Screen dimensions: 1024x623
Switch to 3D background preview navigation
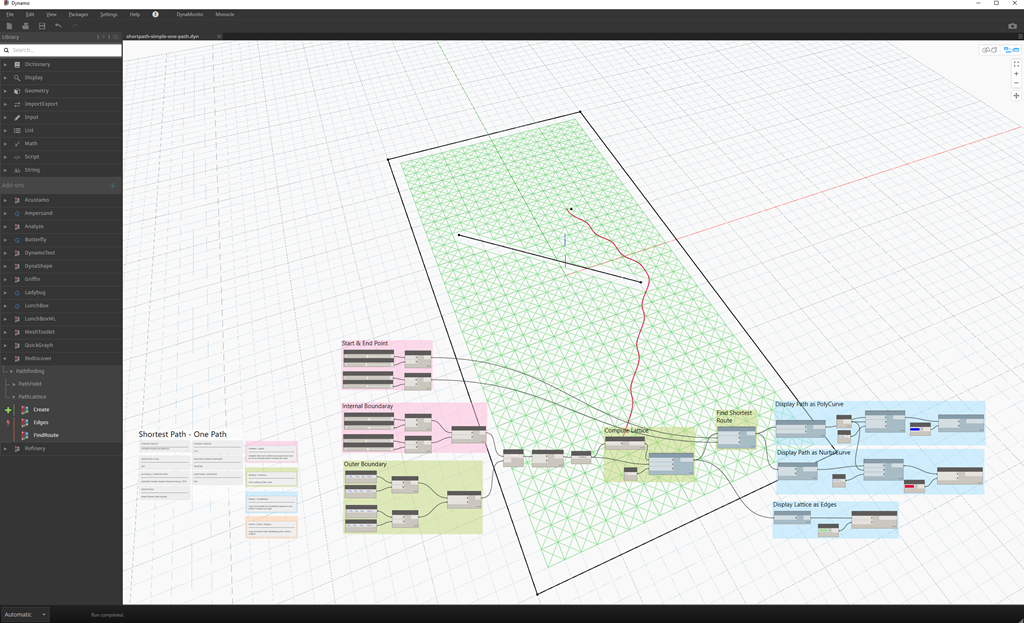pyautogui.click(x=989, y=49)
